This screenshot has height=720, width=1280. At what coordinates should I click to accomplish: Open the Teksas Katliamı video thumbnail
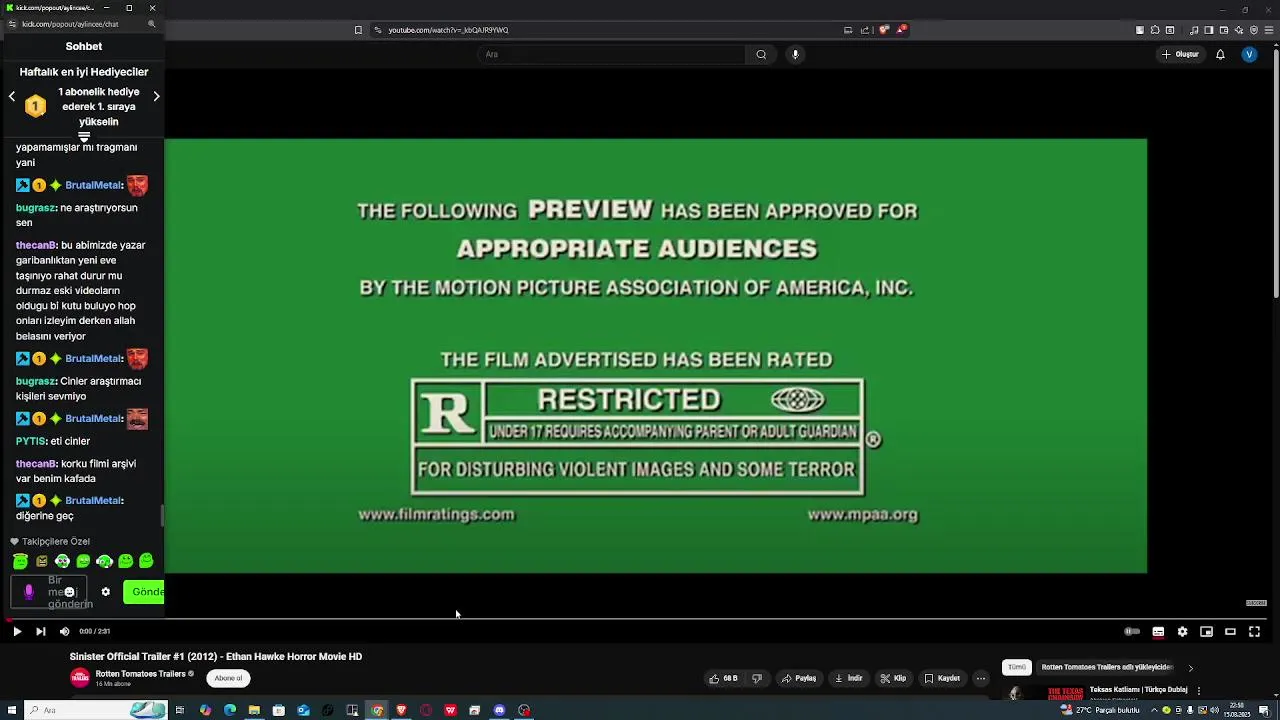(x=1045, y=692)
